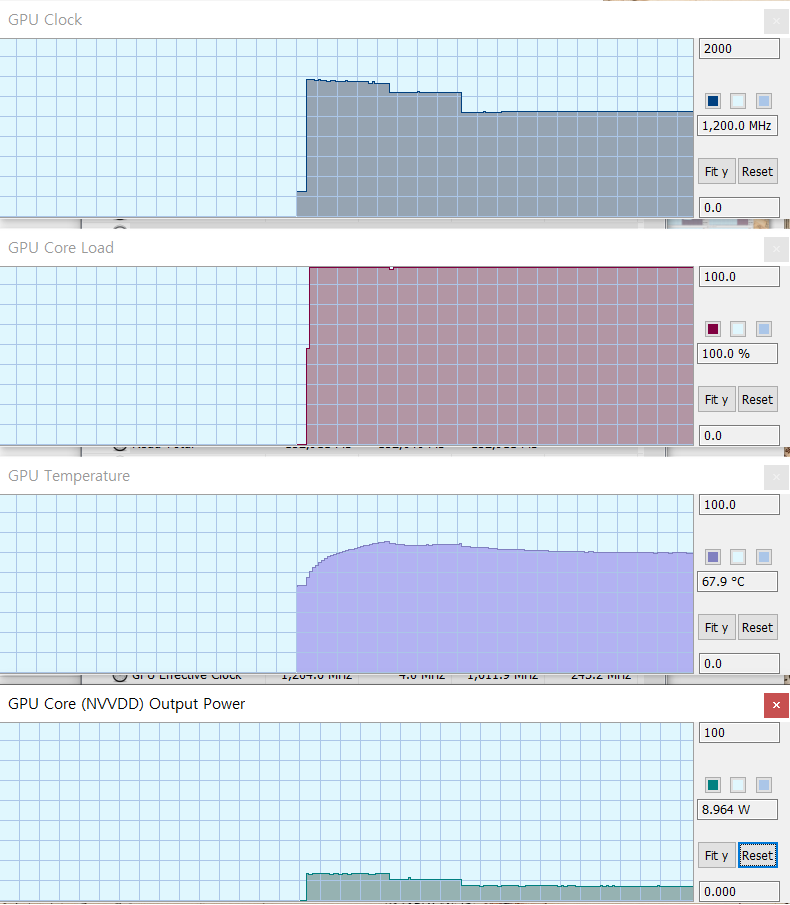The width and height of the screenshot is (790, 905).
Task: Edit Output Power minimum field 0.000
Action: pos(739,891)
